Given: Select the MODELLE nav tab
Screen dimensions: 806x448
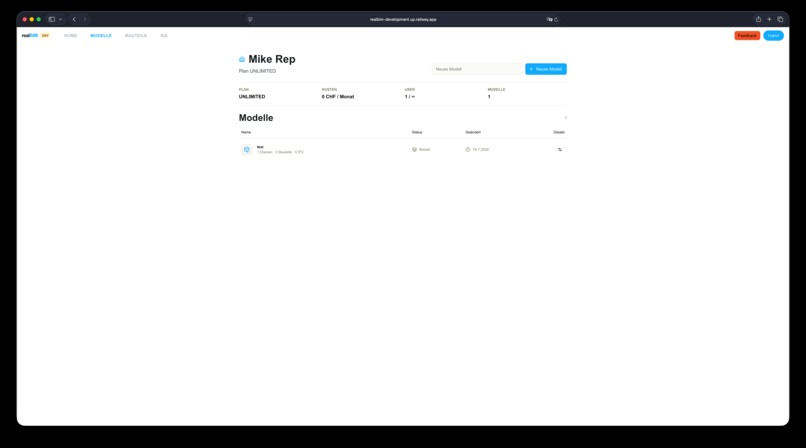Looking at the screenshot, I should pyautogui.click(x=101, y=35).
